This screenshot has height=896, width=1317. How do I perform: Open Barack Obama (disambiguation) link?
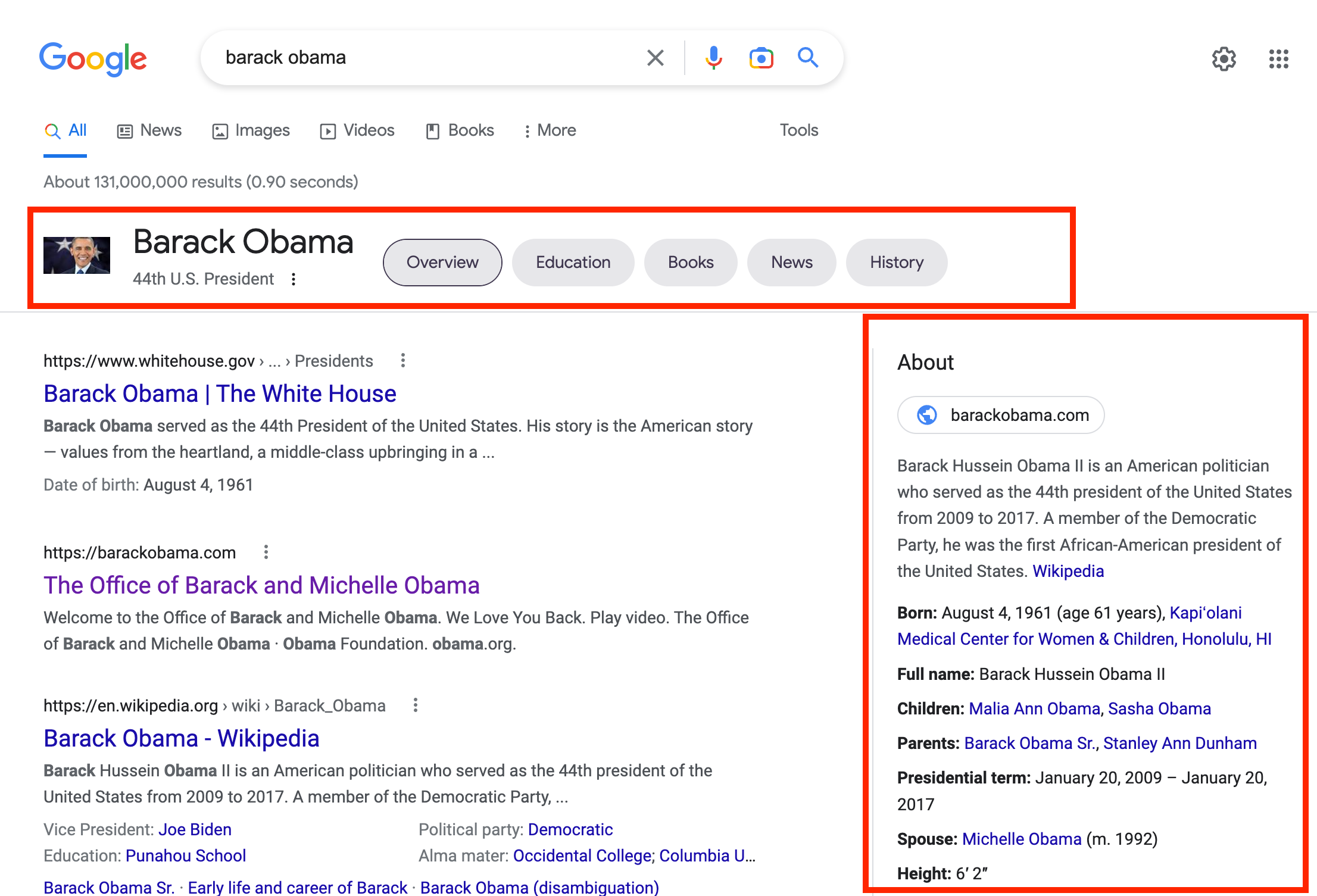tap(539, 887)
